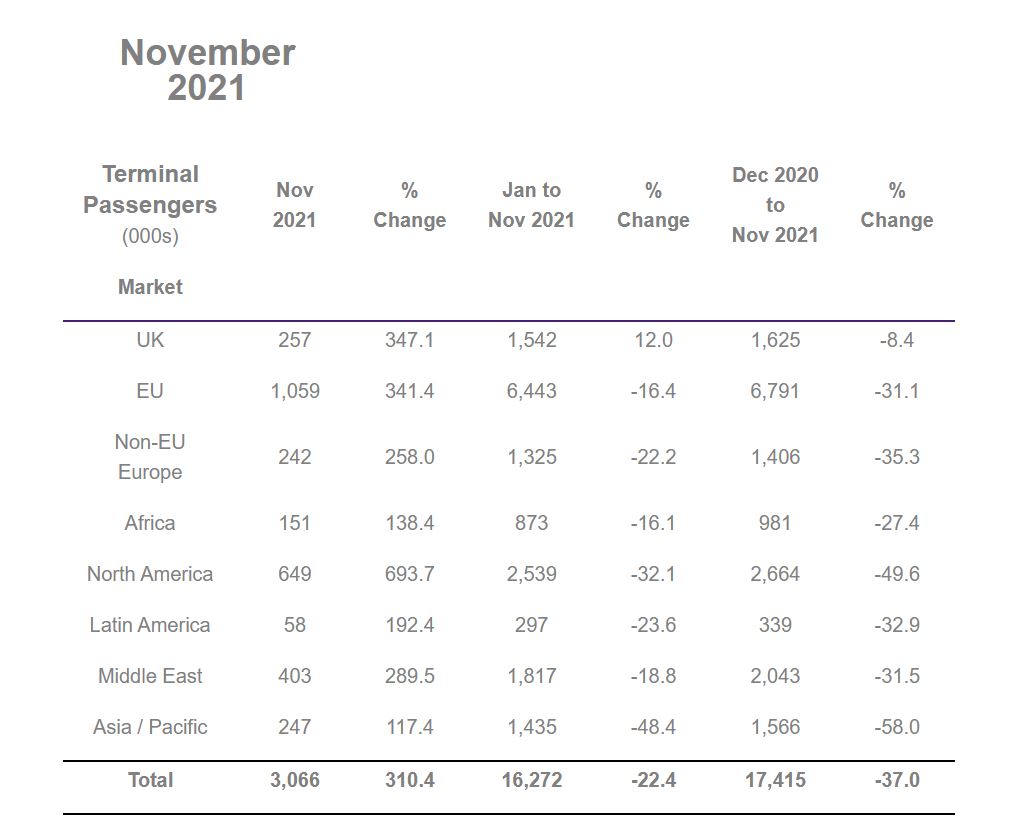Screen dimensions: 1016x834
Task: Select the Total row label
Action: pyautogui.click(x=150, y=780)
